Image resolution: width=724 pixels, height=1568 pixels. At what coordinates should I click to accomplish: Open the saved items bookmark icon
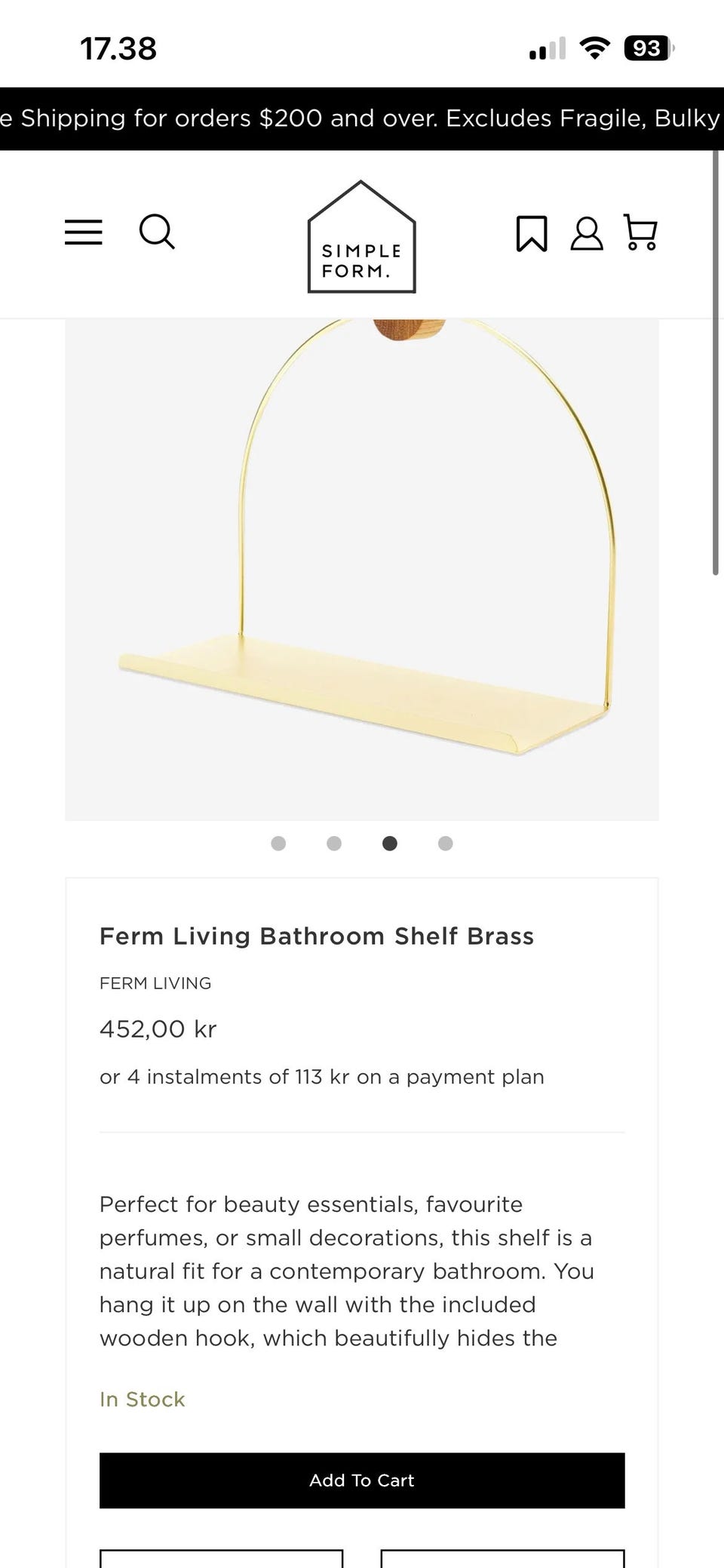click(x=531, y=233)
